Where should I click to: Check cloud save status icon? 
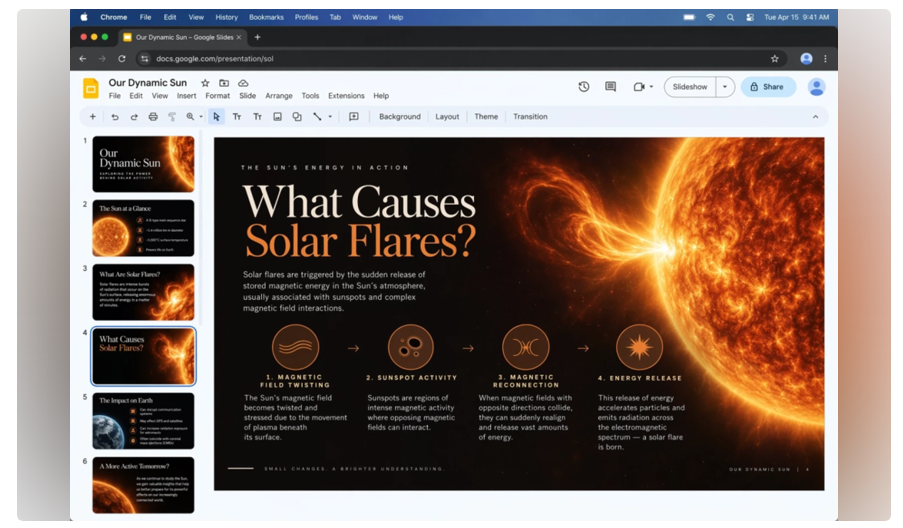point(243,83)
